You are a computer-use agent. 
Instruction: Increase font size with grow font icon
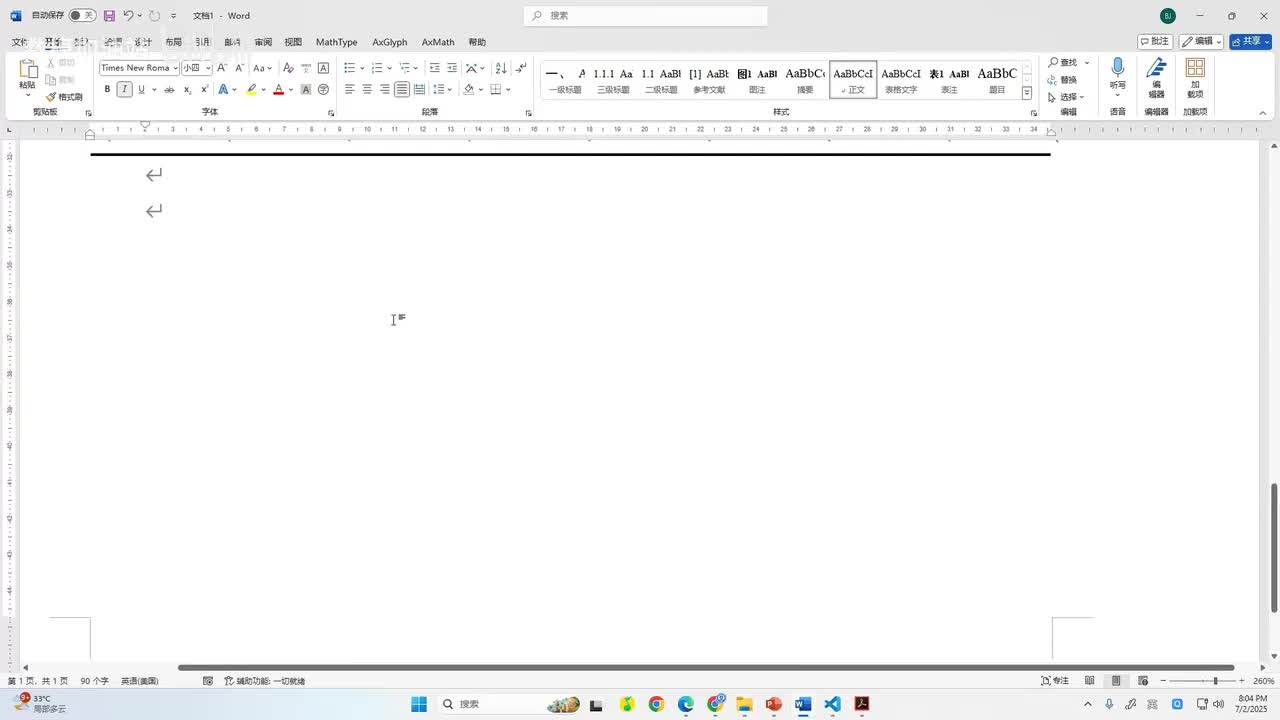click(x=221, y=68)
